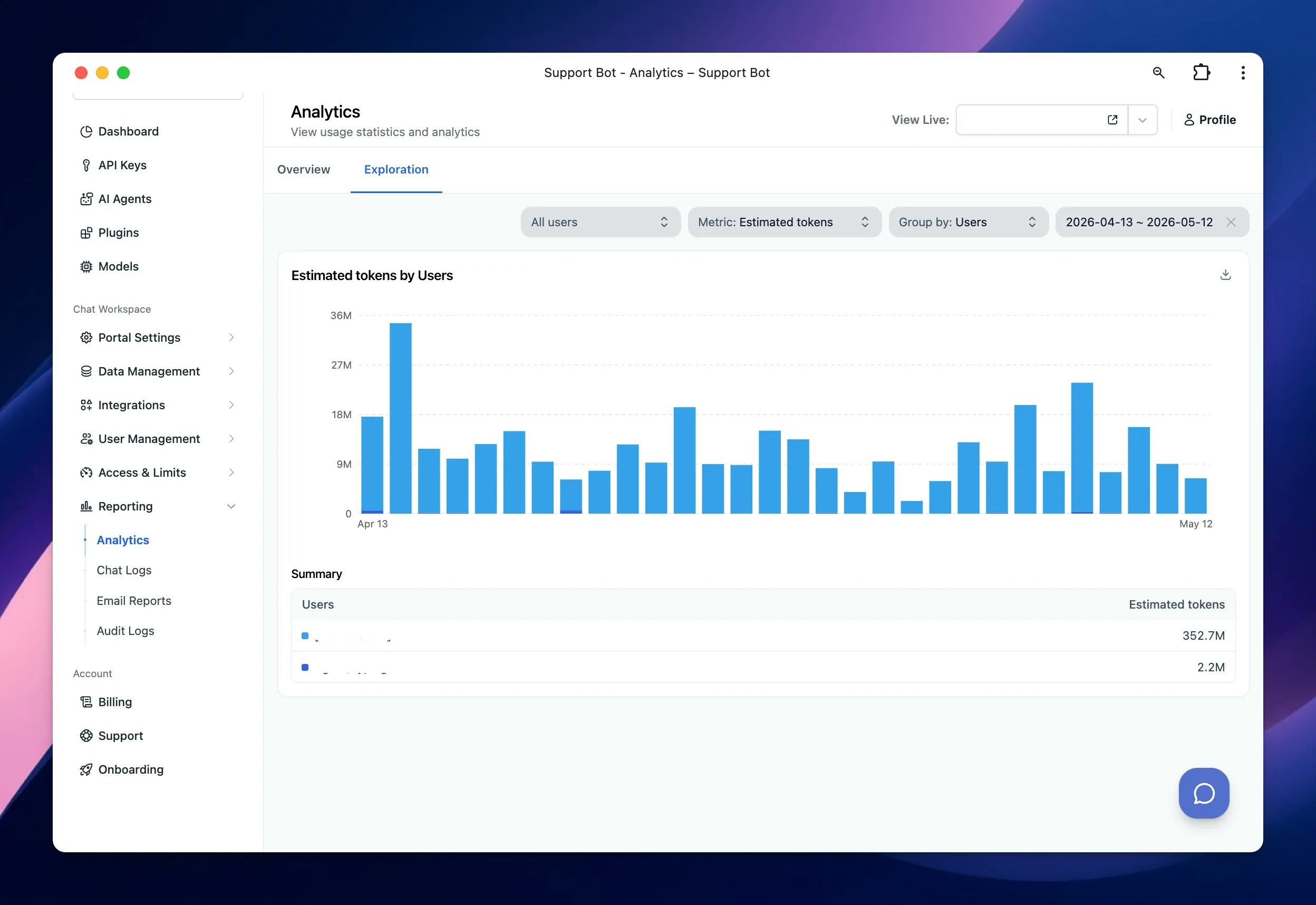Open Analytics in the Reporting submenu
1316x905 pixels.
[123, 541]
